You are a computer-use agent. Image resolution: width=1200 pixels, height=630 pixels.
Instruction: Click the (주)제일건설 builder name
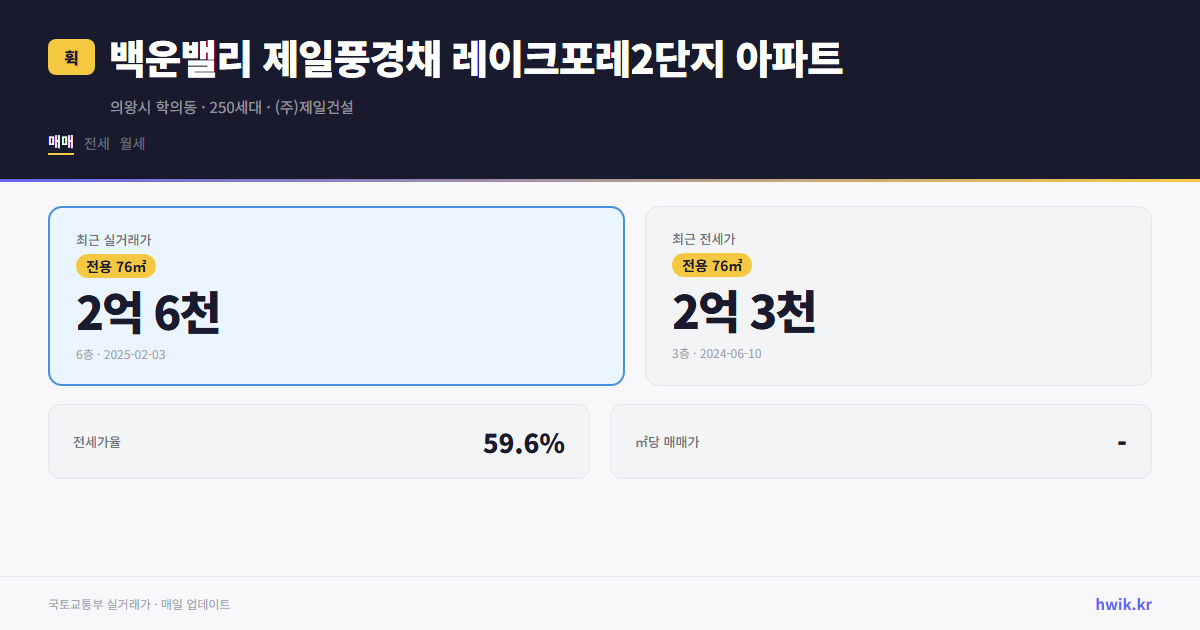[314, 108]
